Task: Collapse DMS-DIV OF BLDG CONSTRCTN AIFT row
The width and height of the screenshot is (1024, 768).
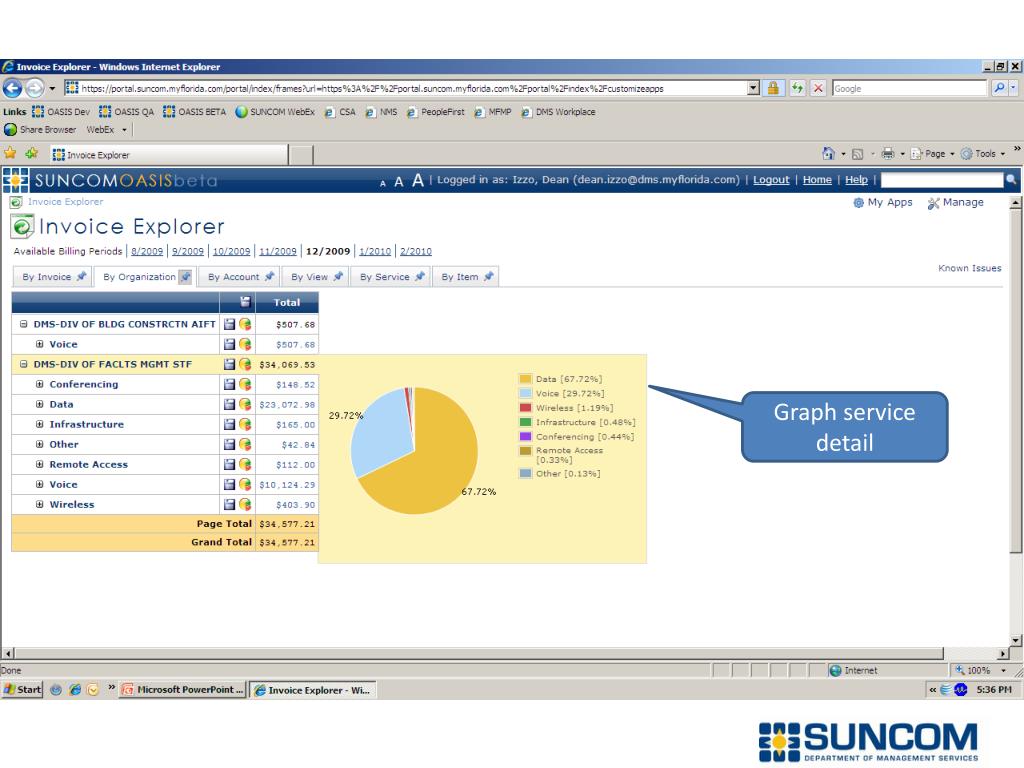Action: coord(24,324)
